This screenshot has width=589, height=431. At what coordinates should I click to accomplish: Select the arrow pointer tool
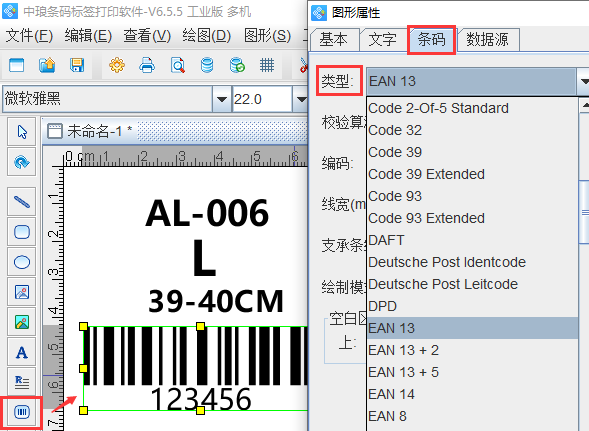pos(22,132)
